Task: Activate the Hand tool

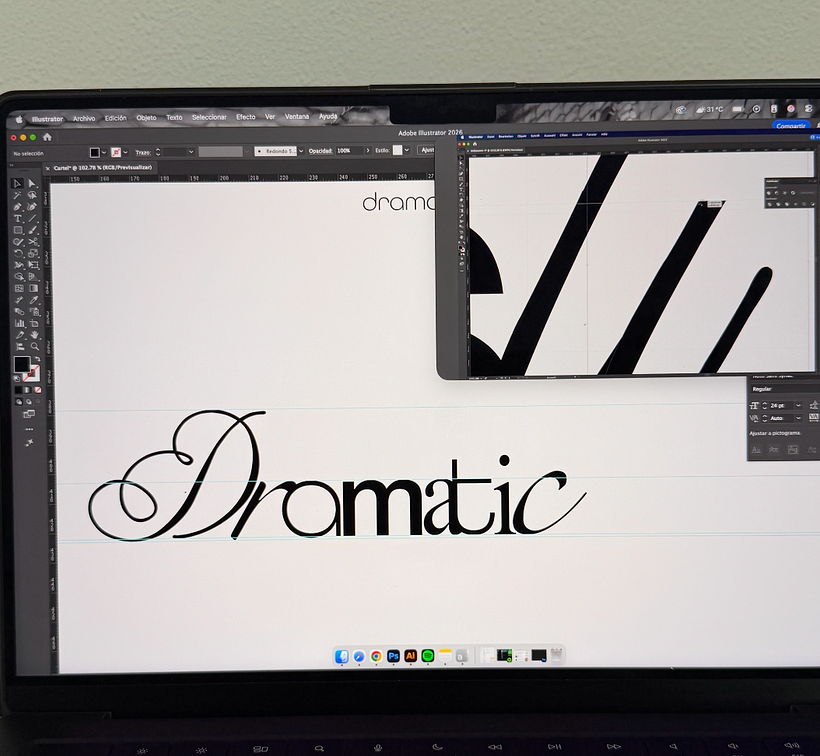Action: [35, 335]
